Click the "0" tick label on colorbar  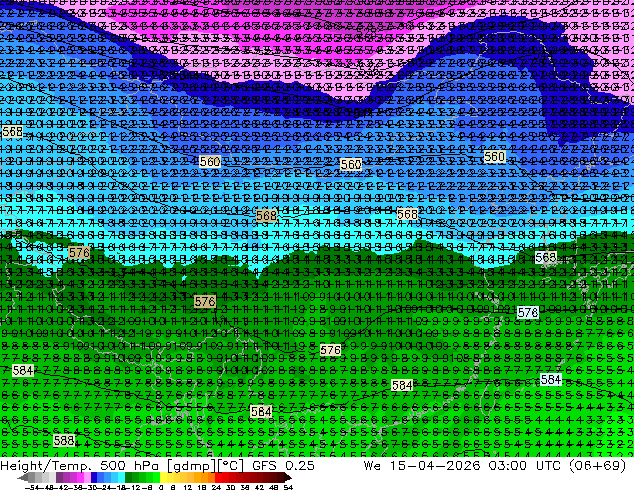tap(161, 487)
